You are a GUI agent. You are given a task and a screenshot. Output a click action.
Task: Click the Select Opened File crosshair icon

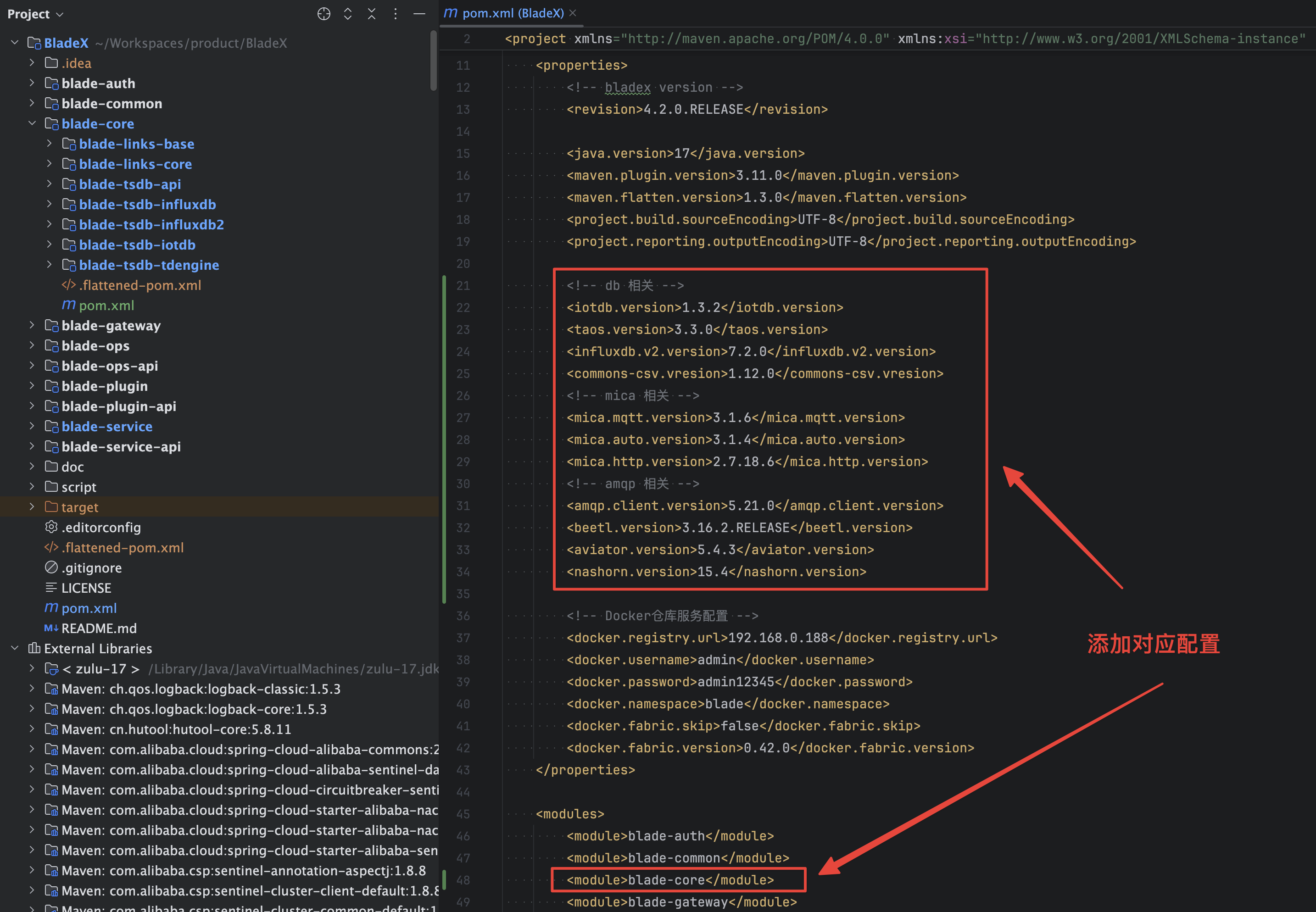coord(323,14)
